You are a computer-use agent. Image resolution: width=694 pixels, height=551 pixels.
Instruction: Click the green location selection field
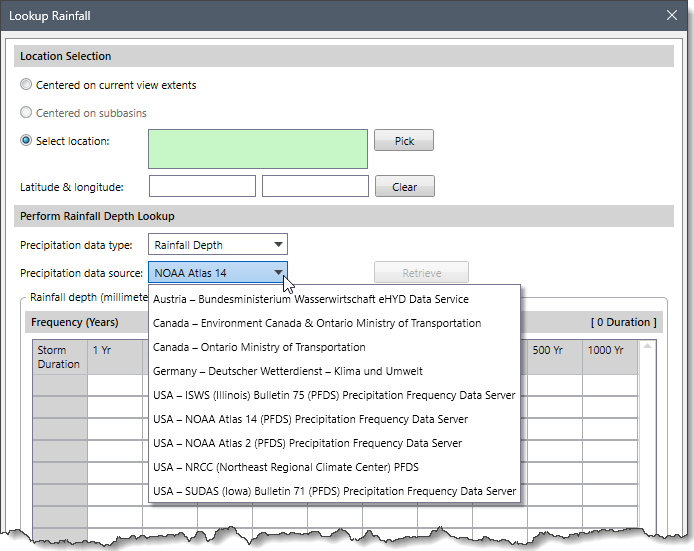(x=258, y=149)
